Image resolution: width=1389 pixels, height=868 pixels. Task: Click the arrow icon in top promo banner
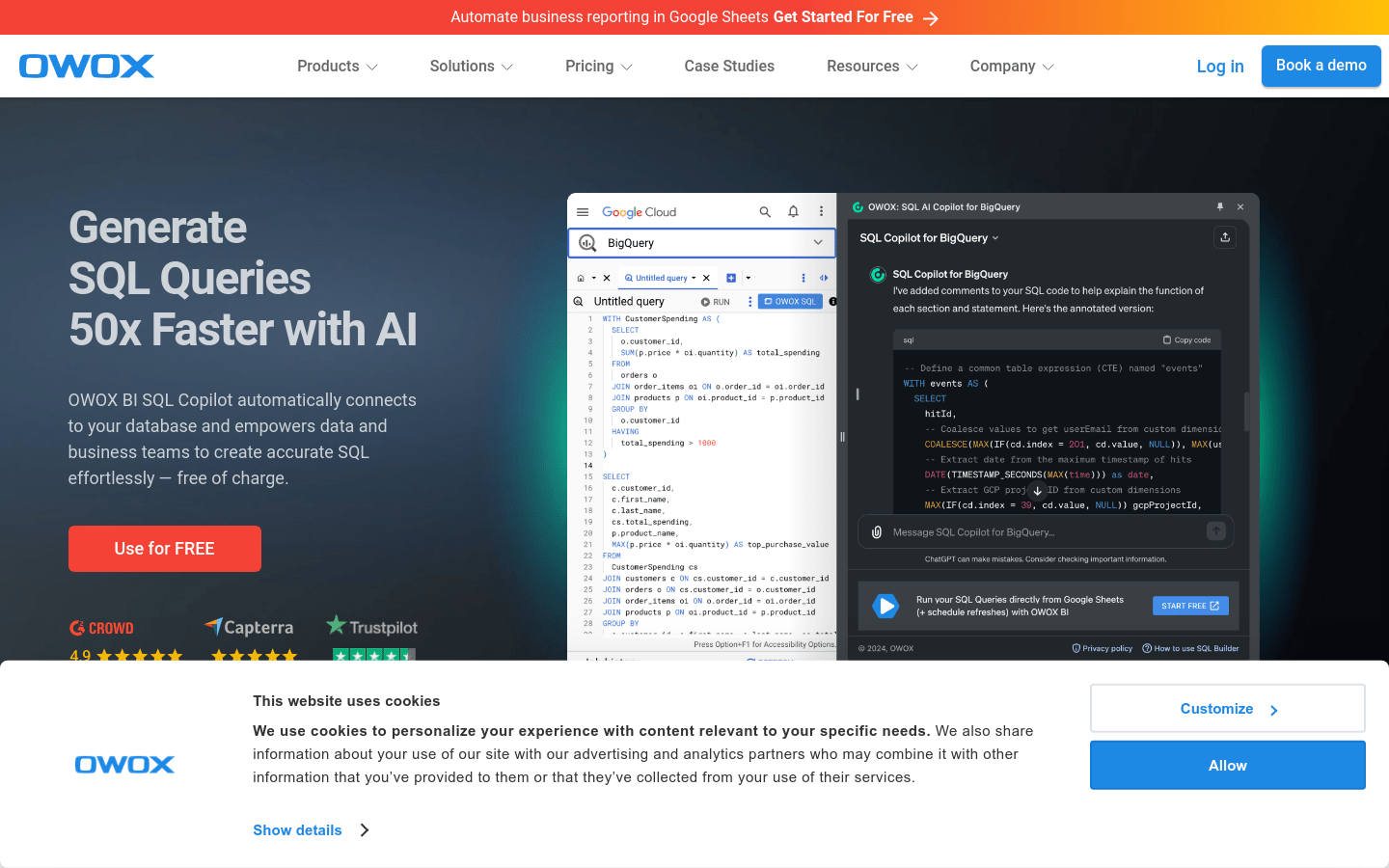(x=930, y=18)
